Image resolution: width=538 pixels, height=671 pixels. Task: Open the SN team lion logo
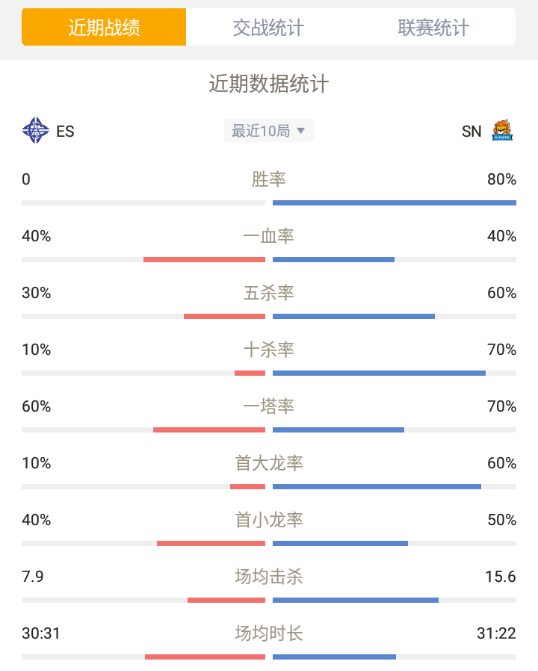point(502,130)
